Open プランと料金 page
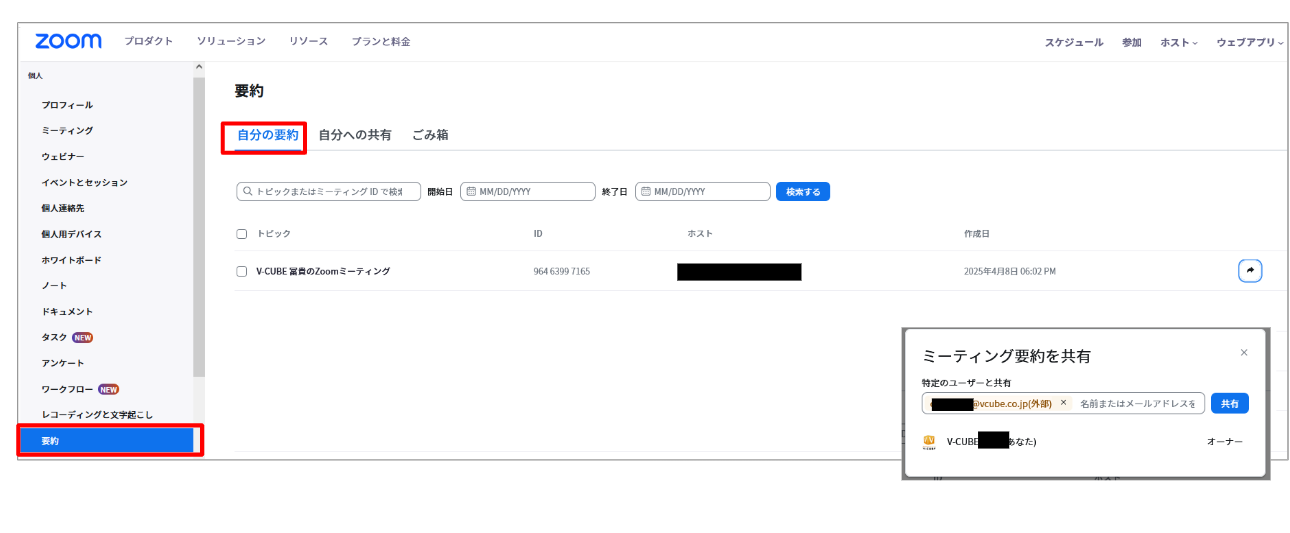1290x533 pixels. (381, 41)
